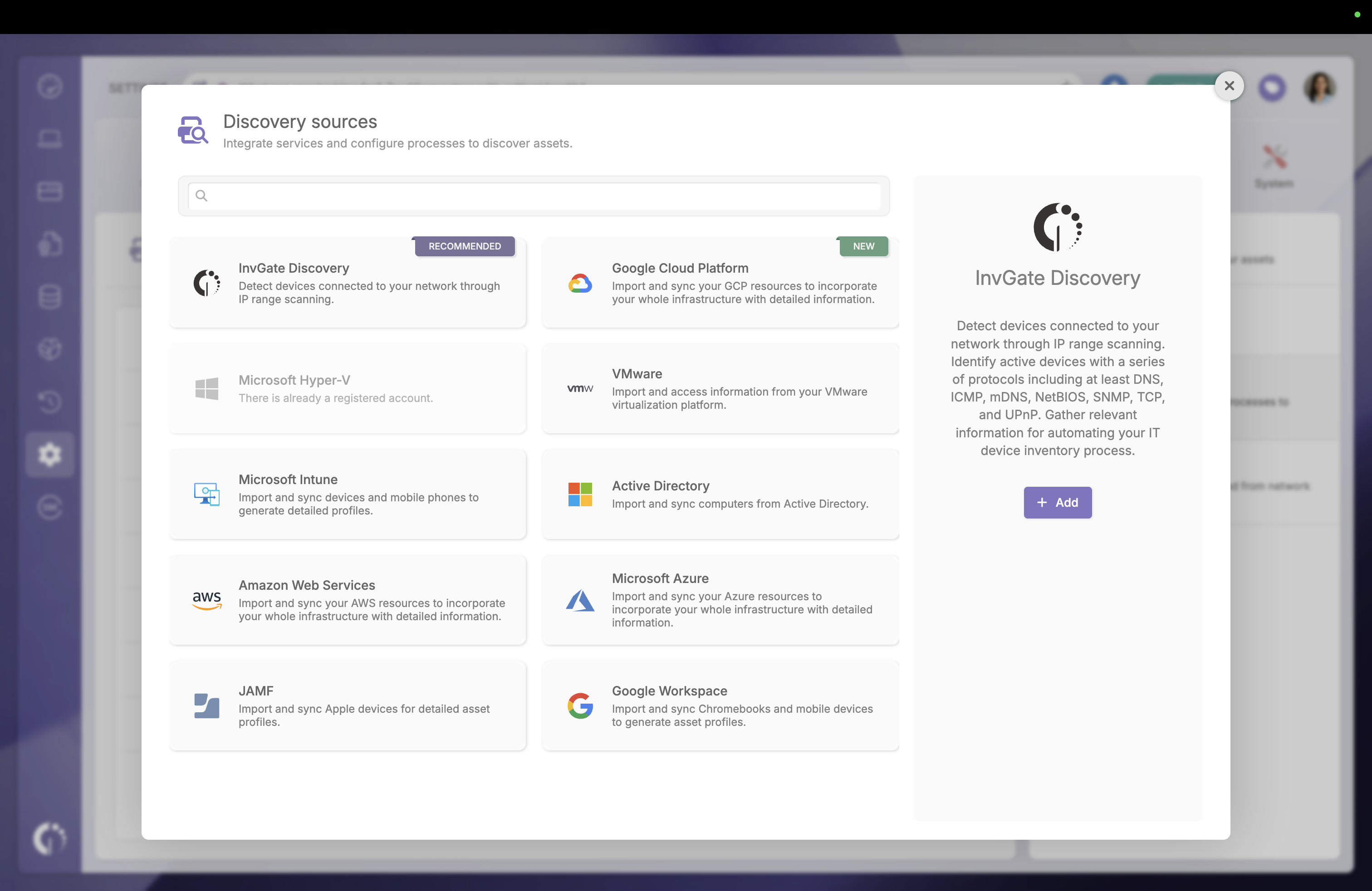Select the Microsoft Azure triangle logo
Viewport: 1372px width, 891px height.
click(x=580, y=600)
